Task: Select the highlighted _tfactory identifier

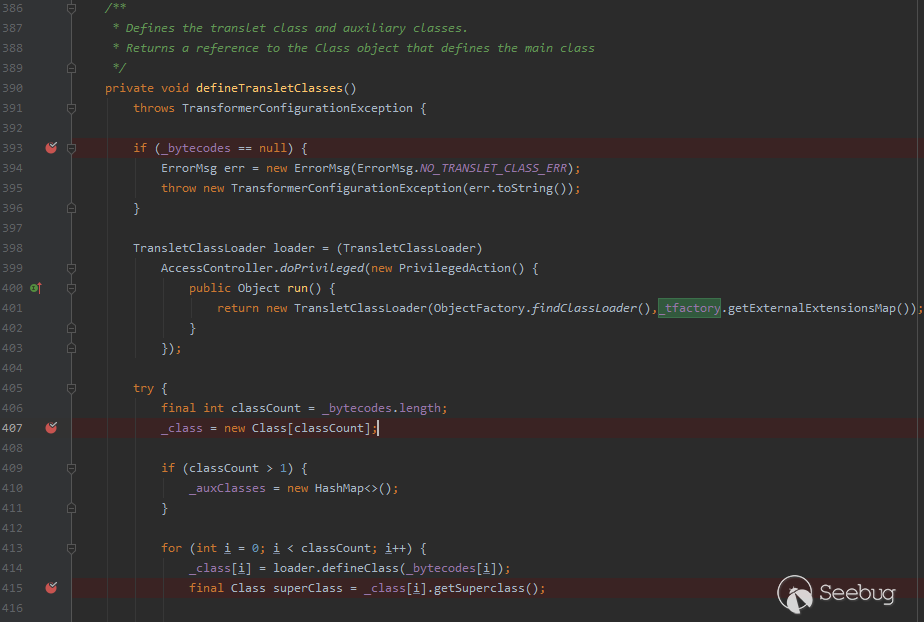Action: (690, 307)
